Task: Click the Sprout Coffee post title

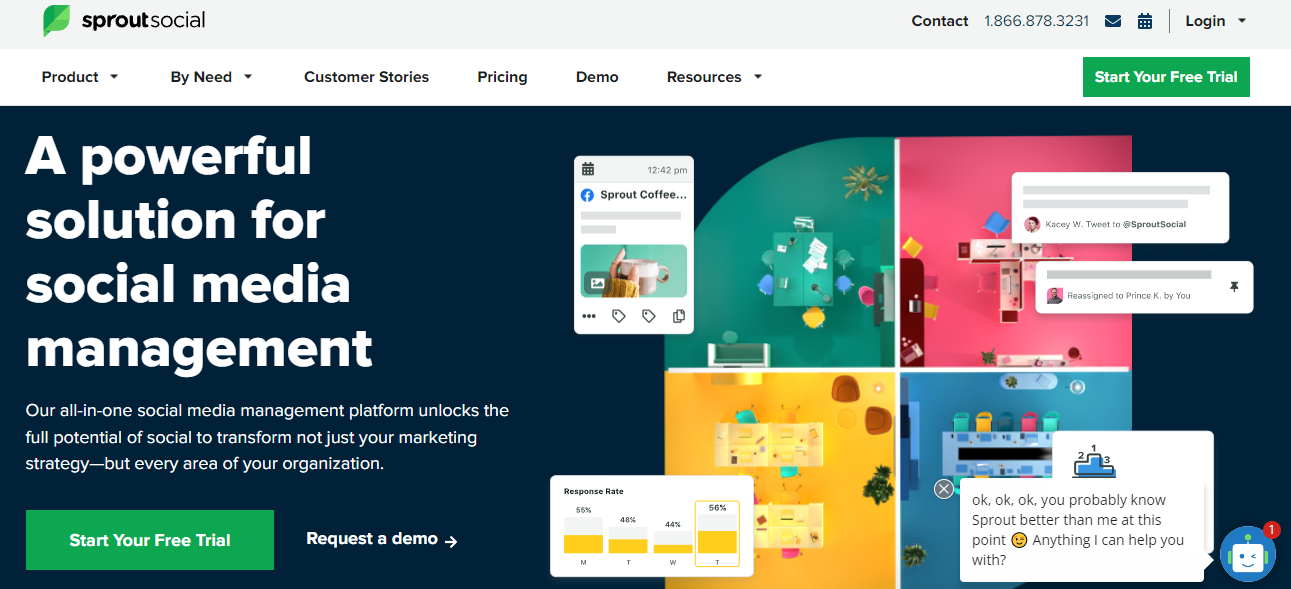Action: (643, 195)
